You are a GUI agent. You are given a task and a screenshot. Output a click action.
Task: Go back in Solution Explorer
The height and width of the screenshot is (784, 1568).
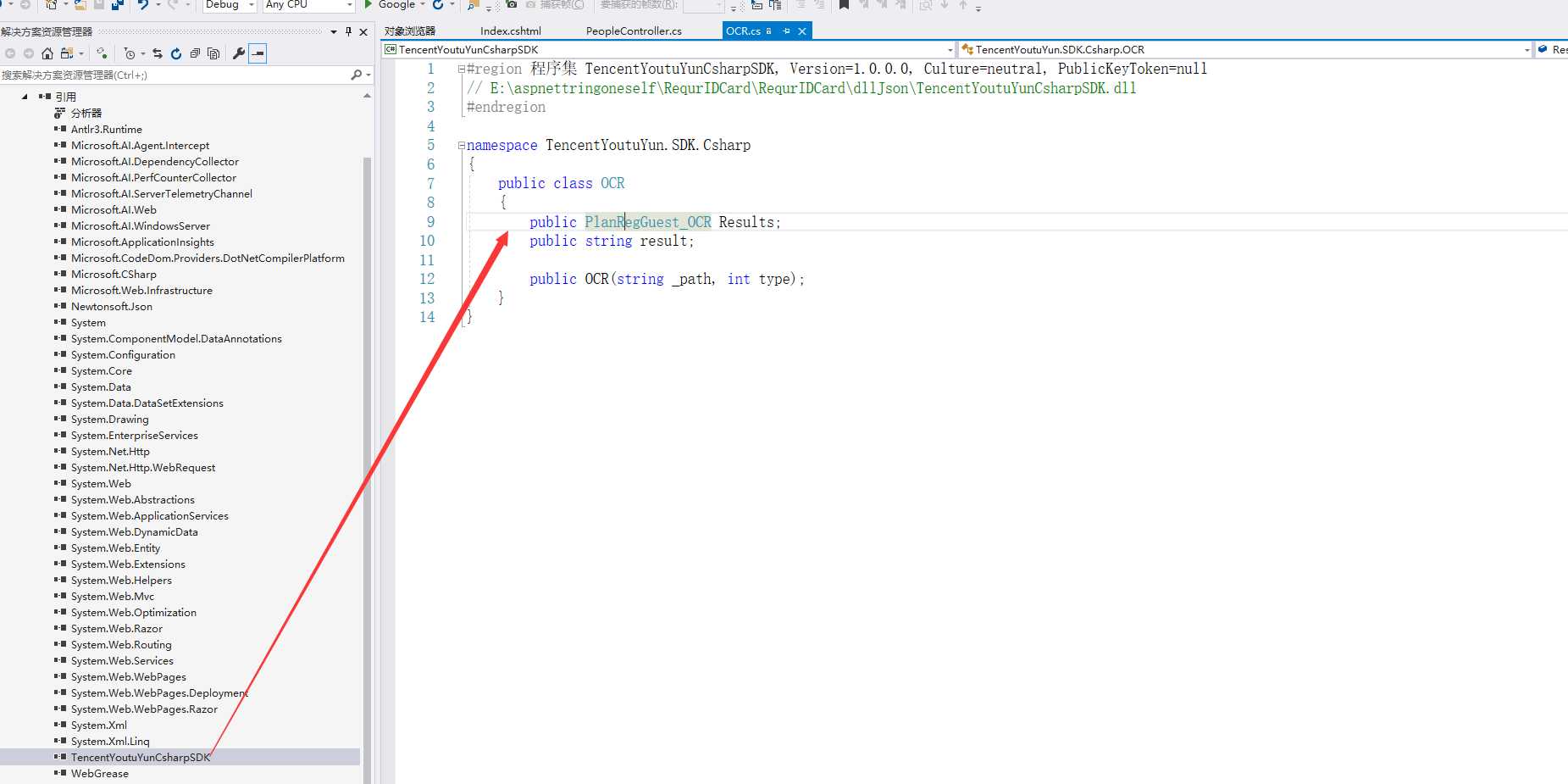pos(10,53)
